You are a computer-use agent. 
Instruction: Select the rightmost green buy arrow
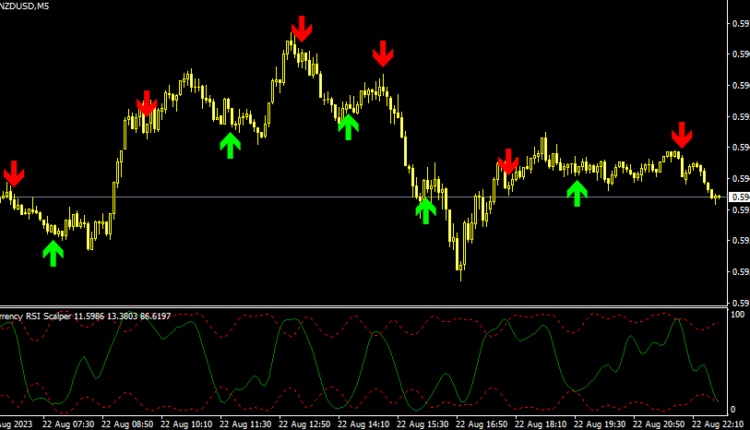coord(576,193)
